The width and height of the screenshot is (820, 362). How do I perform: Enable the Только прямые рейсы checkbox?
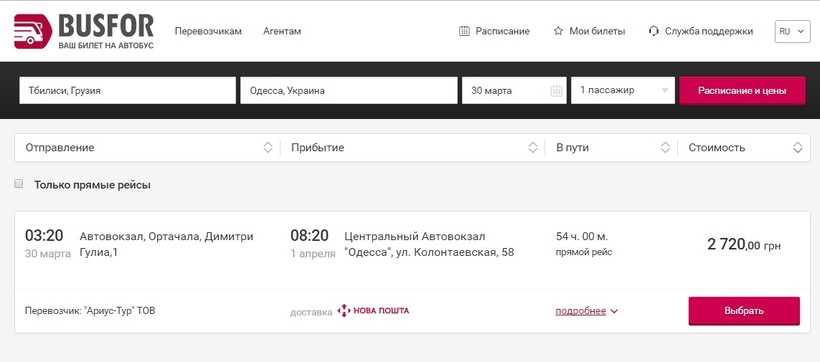[19, 184]
